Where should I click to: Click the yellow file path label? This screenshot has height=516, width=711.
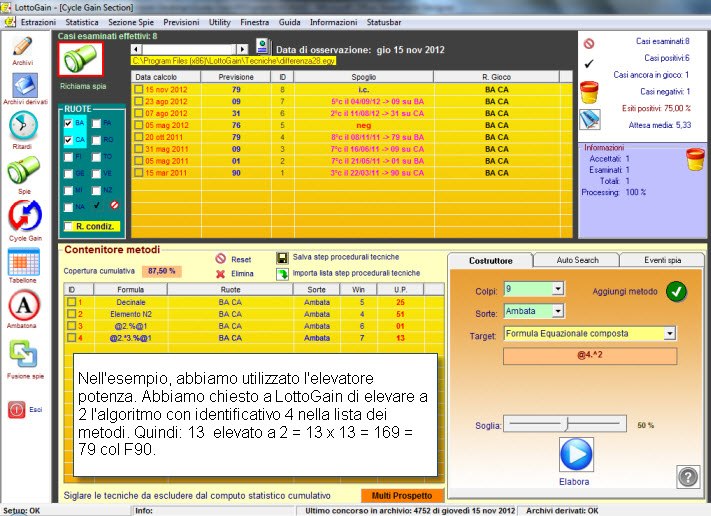click(234, 61)
